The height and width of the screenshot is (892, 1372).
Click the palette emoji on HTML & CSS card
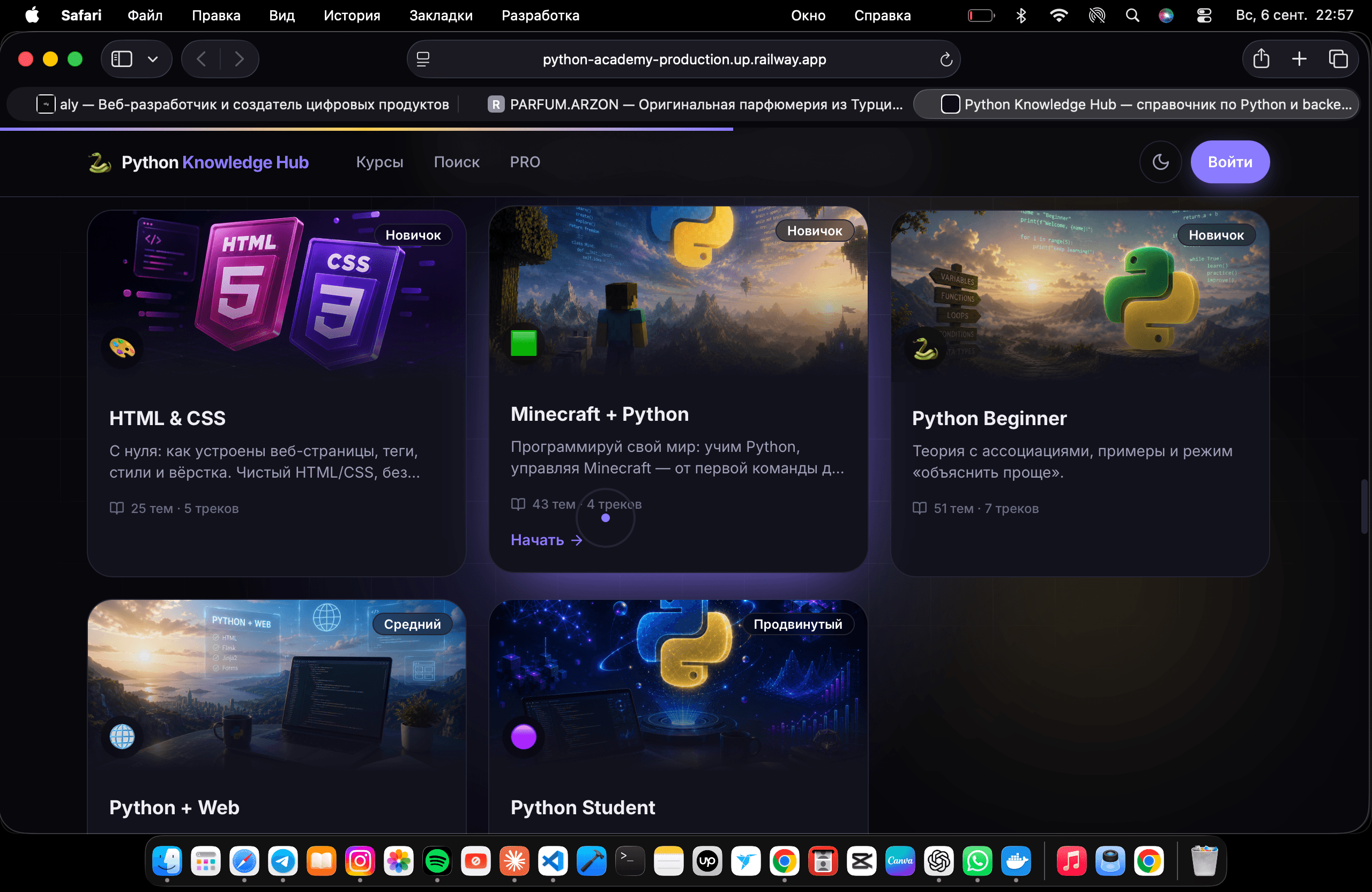pyautogui.click(x=122, y=348)
